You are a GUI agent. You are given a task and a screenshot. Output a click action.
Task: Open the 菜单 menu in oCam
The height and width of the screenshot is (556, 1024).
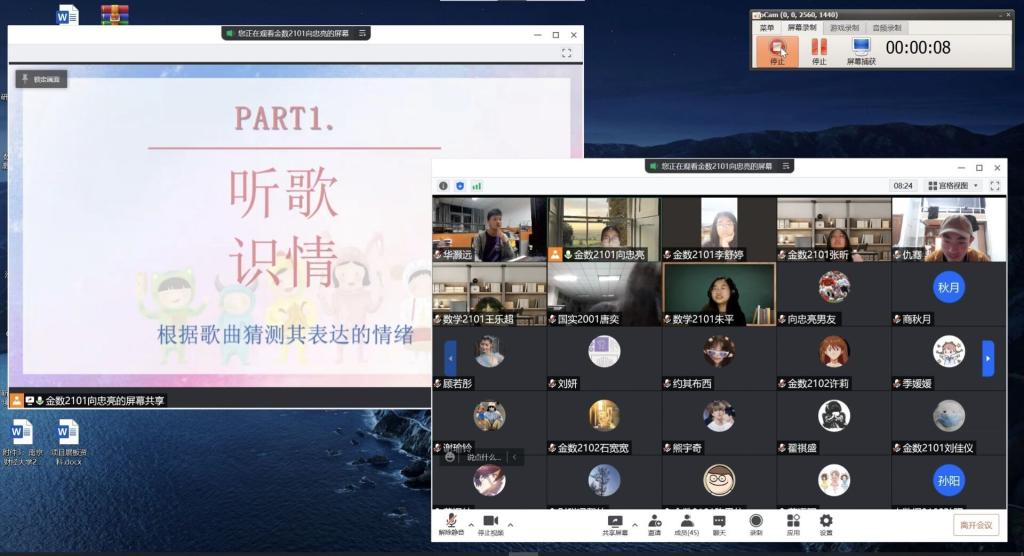coord(767,28)
